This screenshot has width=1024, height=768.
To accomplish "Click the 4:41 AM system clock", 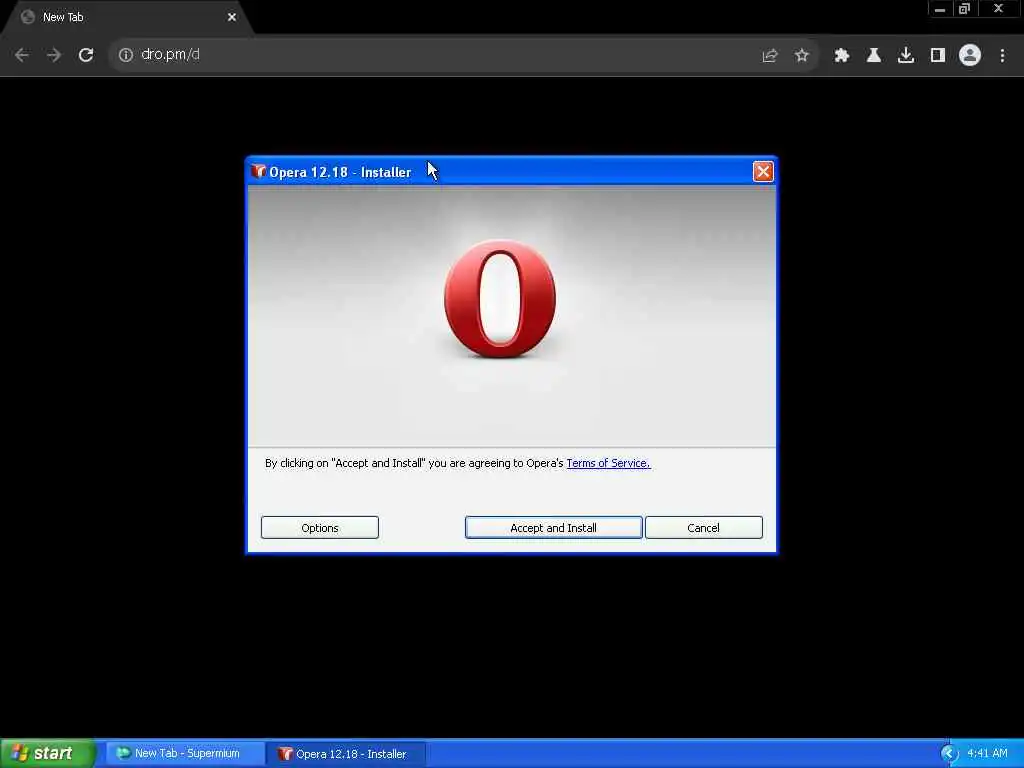I will coord(987,754).
